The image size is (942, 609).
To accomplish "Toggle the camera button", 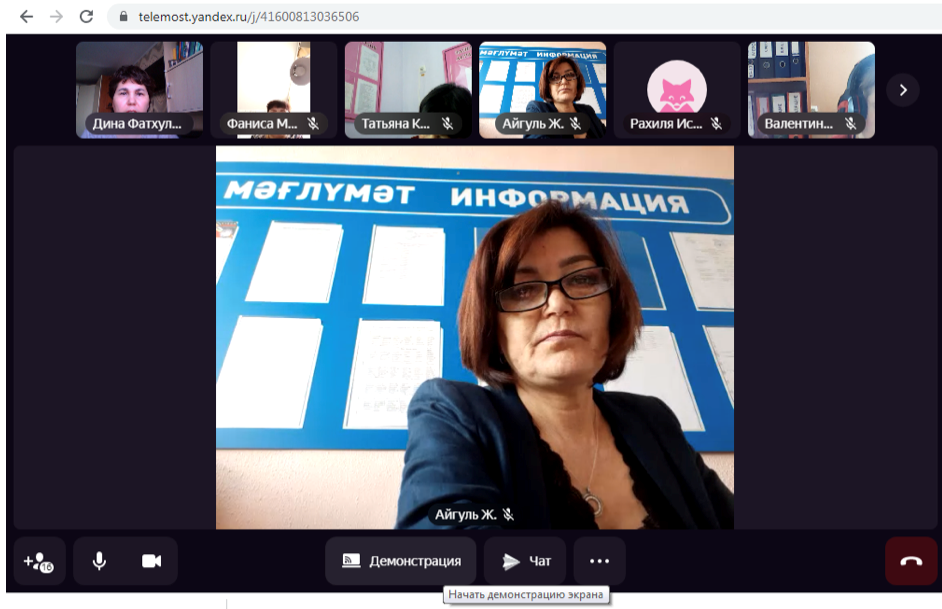I will pos(151,561).
